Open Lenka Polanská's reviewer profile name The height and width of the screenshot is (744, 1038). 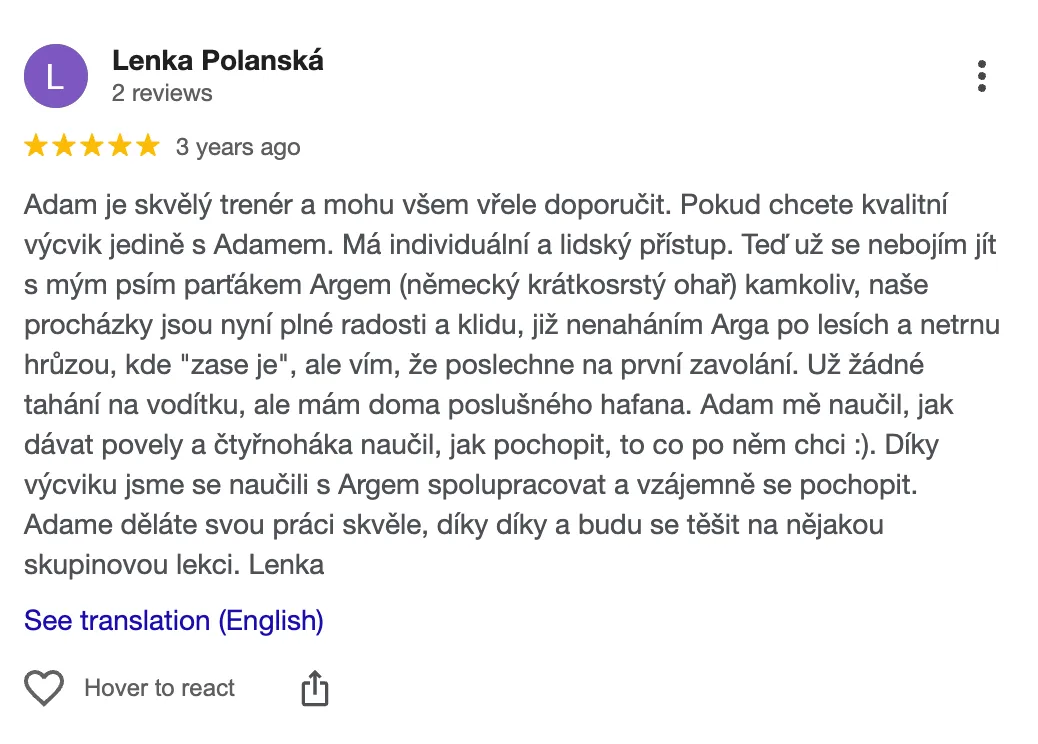click(218, 60)
